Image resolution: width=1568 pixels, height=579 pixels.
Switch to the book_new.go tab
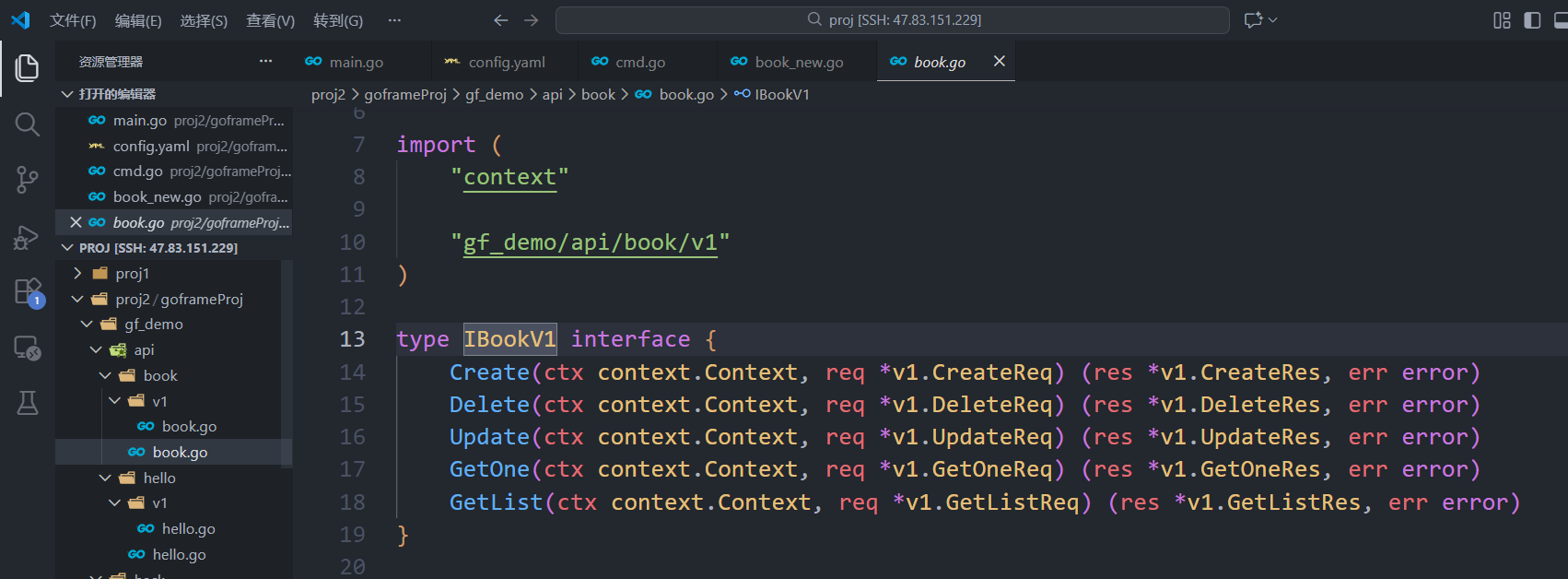[x=799, y=62]
